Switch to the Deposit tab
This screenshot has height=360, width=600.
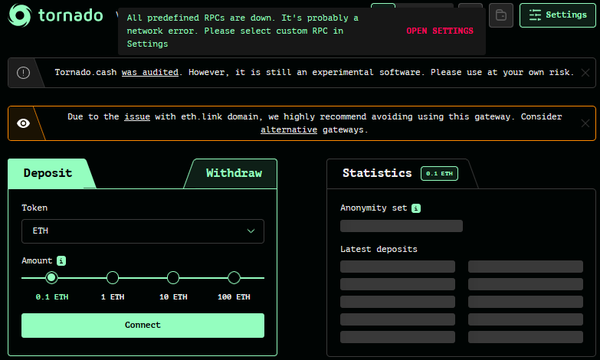(48, 173)
